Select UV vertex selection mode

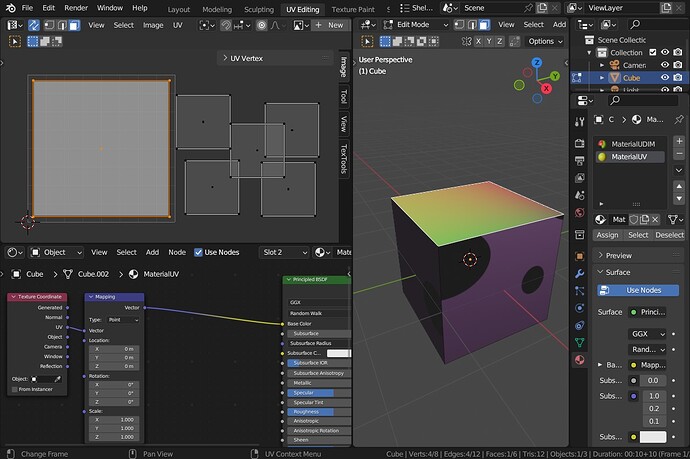49,25
